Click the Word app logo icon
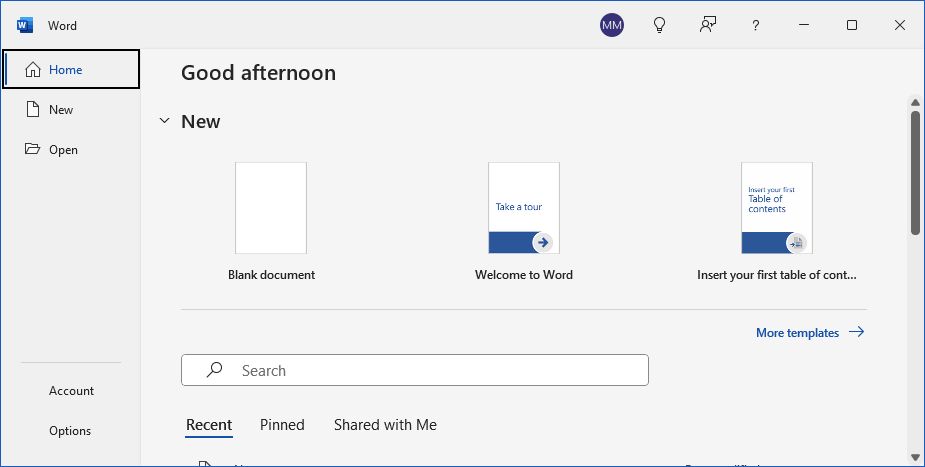 [25, 25]
